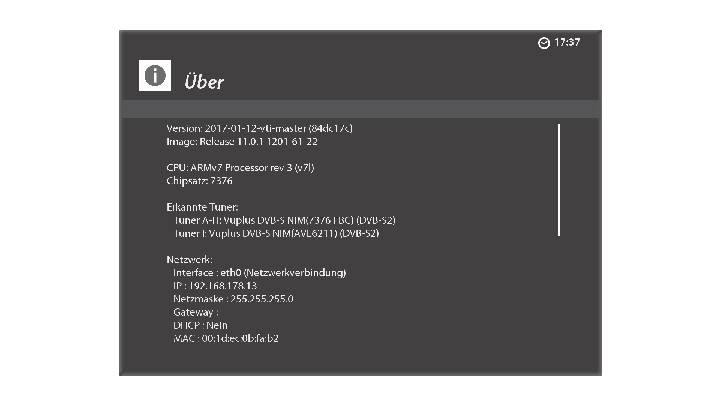This screenshot has height=405, width=720.
Task: Click the info icon beside Über
Action: coord(155,75)
